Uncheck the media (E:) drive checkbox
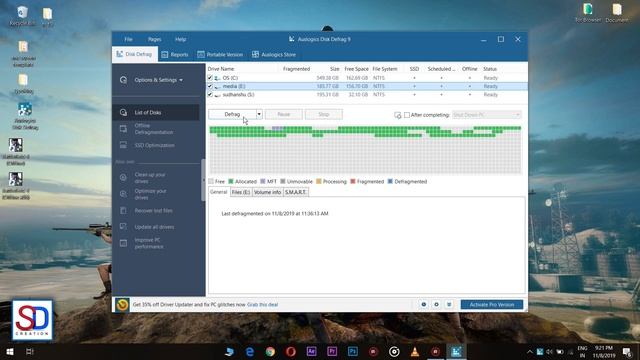The width and height of the screenshot is (640, 360). pyautogui.click(x=210, y=86)
